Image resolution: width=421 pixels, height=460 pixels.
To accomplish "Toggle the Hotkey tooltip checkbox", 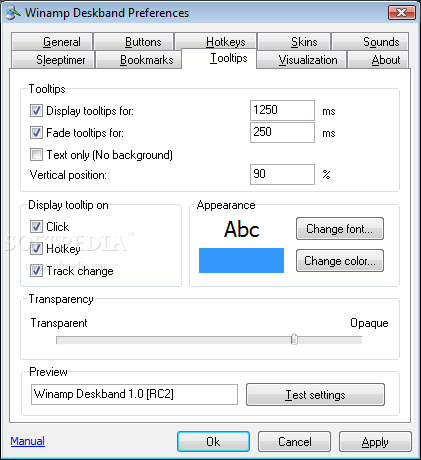I will point(36,249).
